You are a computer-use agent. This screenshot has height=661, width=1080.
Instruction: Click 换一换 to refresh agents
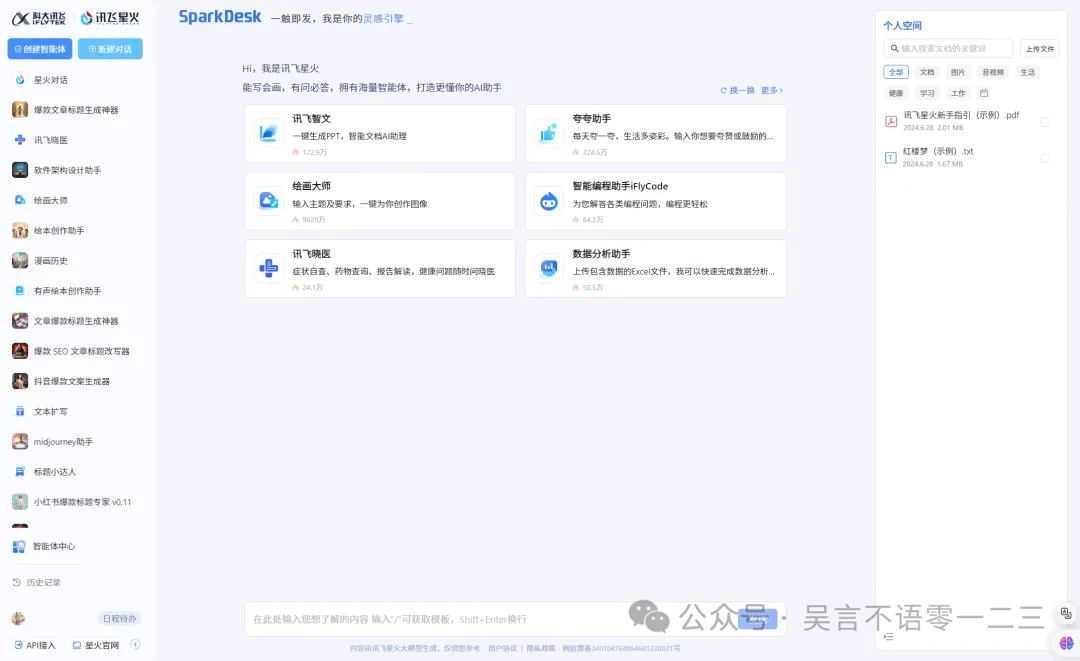point(737,90)
